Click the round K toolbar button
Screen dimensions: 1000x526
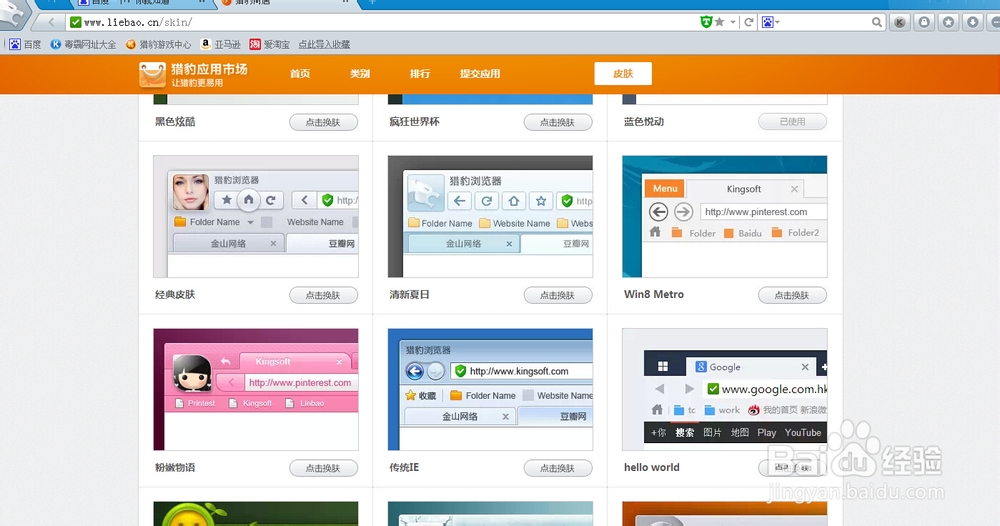(900, 22)
